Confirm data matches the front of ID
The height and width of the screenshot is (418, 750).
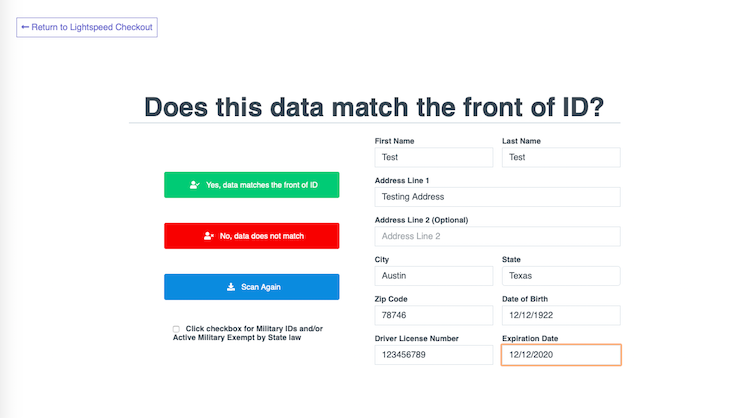[252, 185]
